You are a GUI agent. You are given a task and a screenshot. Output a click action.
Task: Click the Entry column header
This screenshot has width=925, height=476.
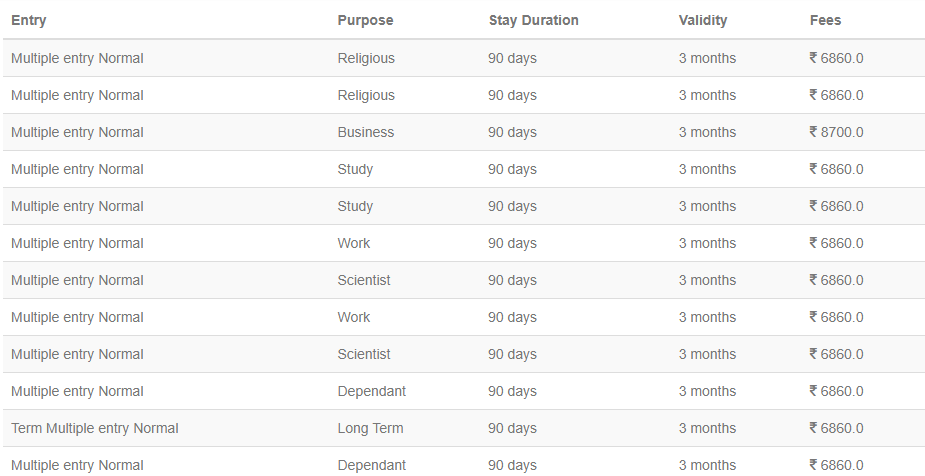click(x=28, y=21)
